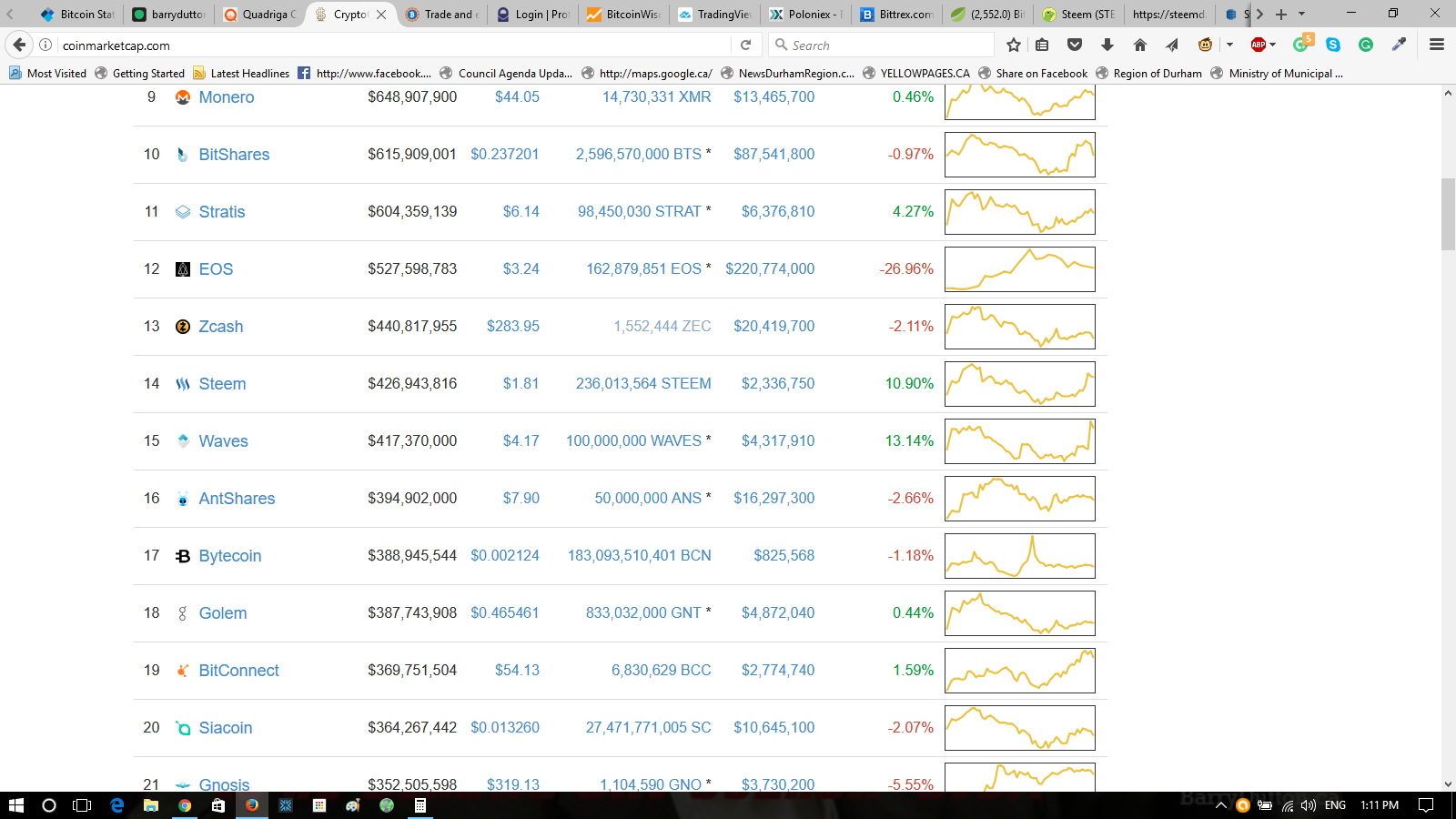Go to the Firefox home page
This screenshot has width=1456, height=819.
coord(1140,45)
